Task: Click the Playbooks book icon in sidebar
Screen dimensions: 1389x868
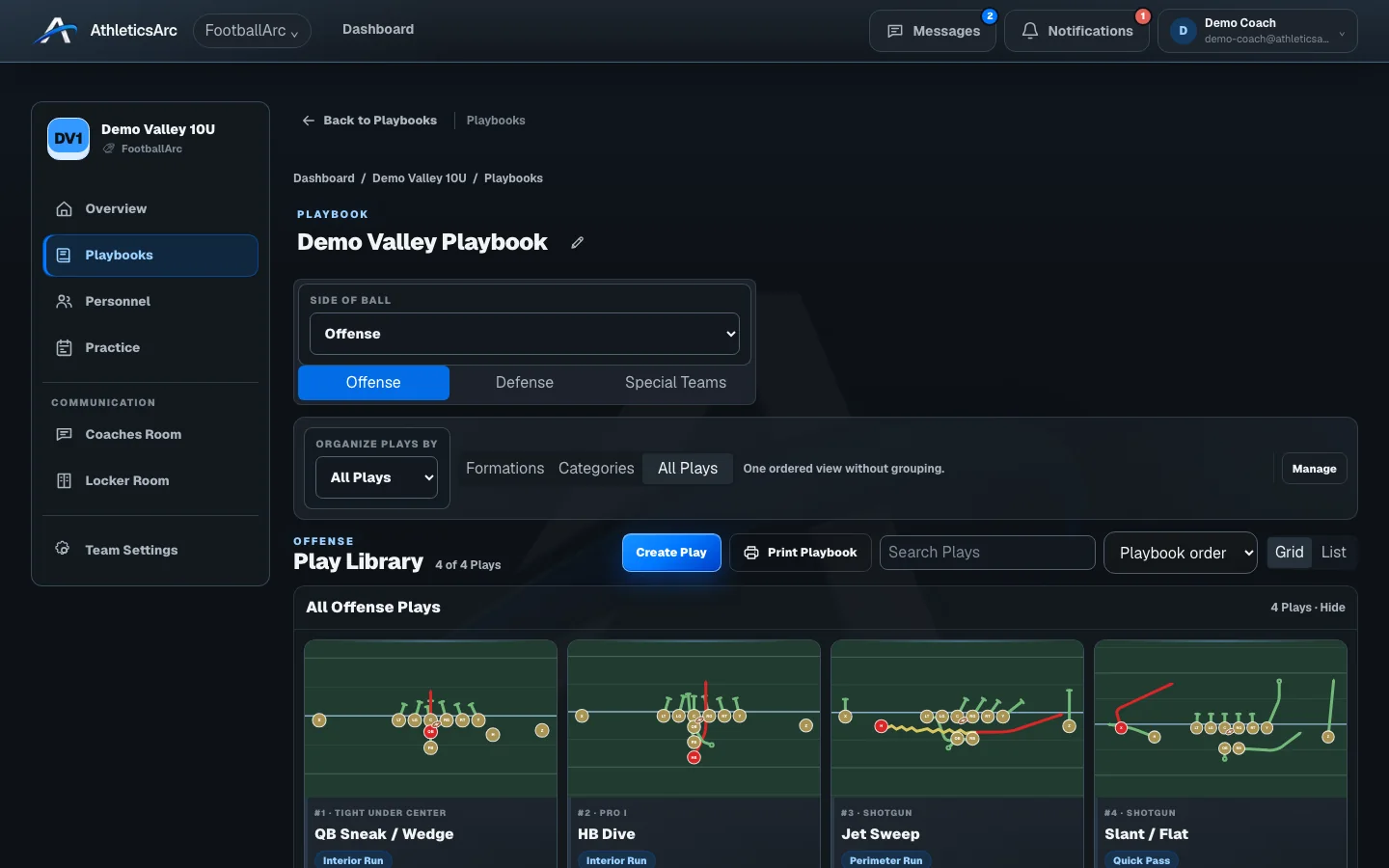Action: [64, 256]
